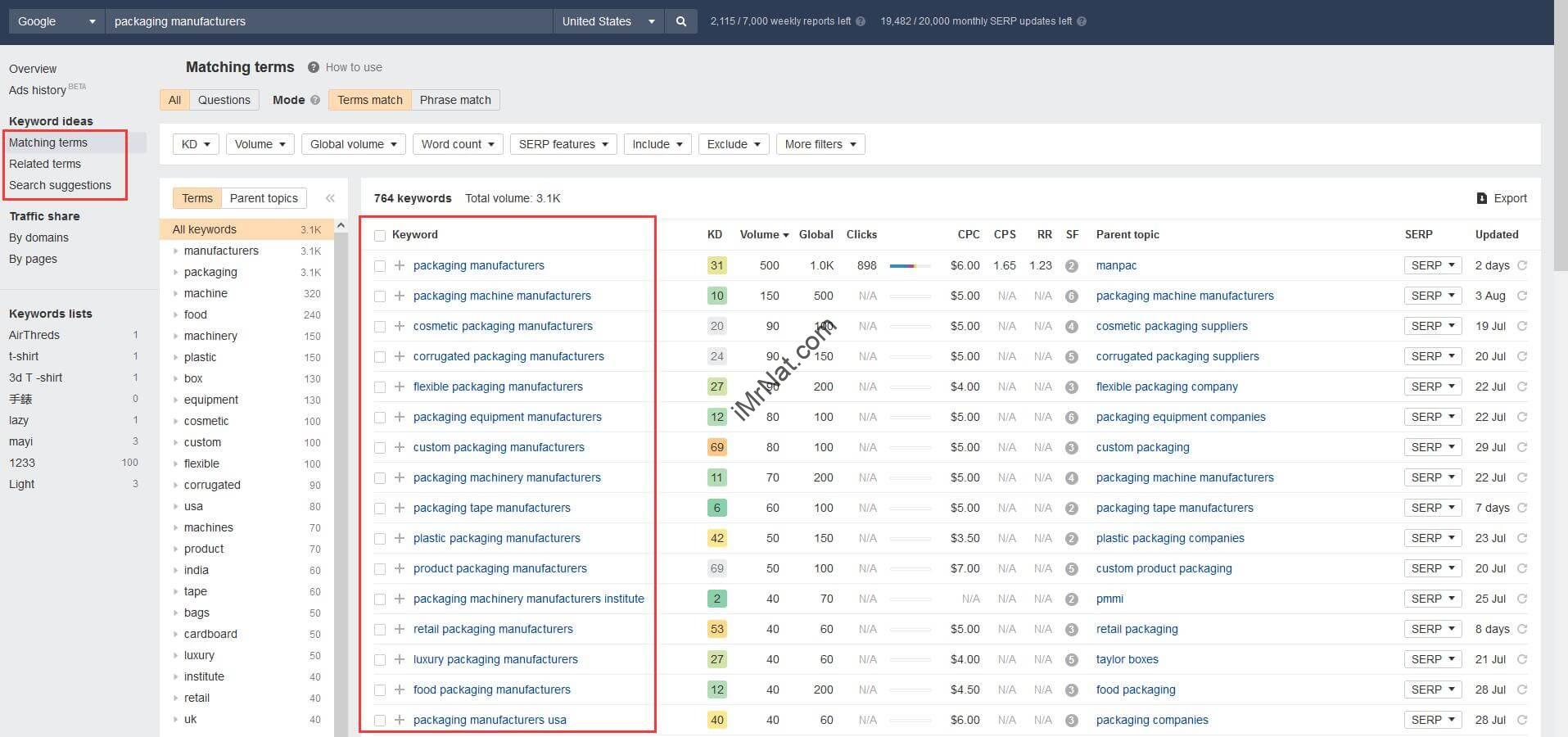Click SERP features badge for packaging manufacturers row

pyautogui.click(x=1072, y=265)
